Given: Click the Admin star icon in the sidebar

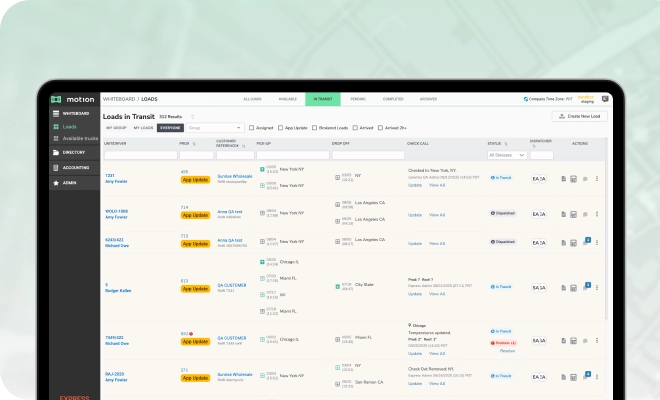Looking at the screenshot, I should pyautogui.click(x=55, y=183).
